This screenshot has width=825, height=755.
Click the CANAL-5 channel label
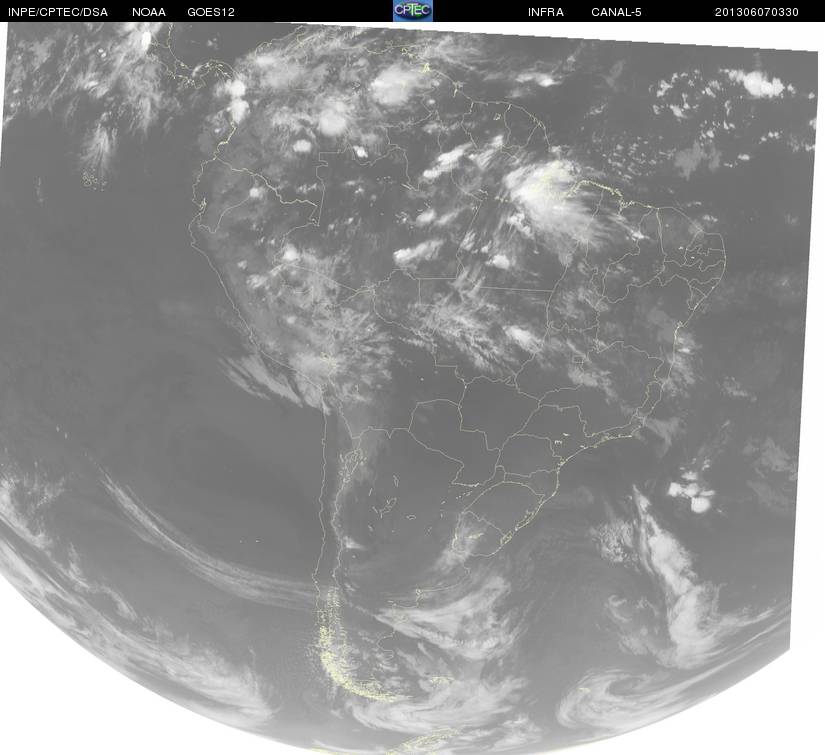[616, 12]
